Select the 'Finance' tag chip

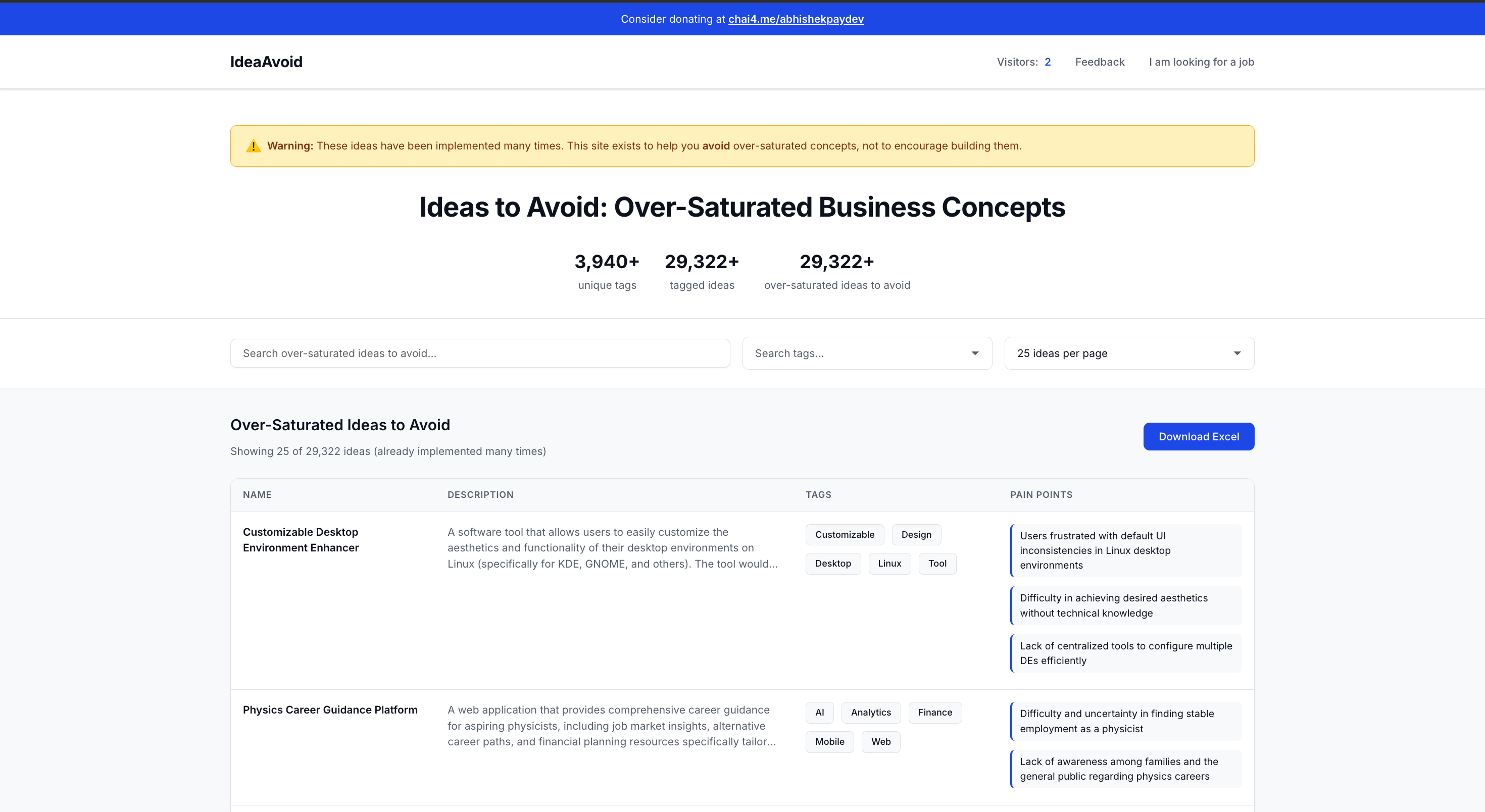pos(935,713)
